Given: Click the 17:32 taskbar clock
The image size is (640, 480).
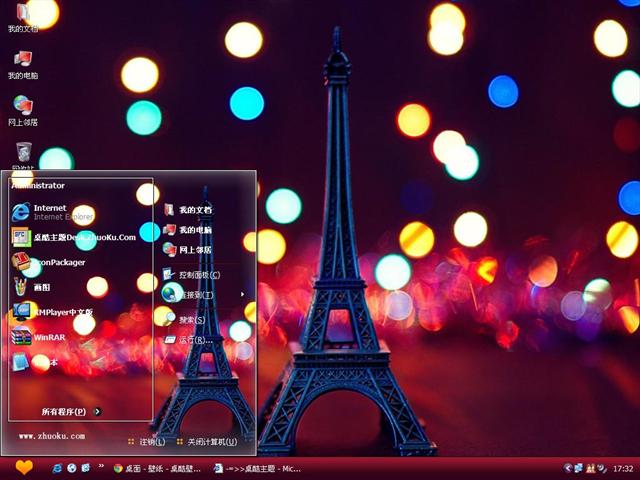Looking at the screenshot, I should coord(623,469).
